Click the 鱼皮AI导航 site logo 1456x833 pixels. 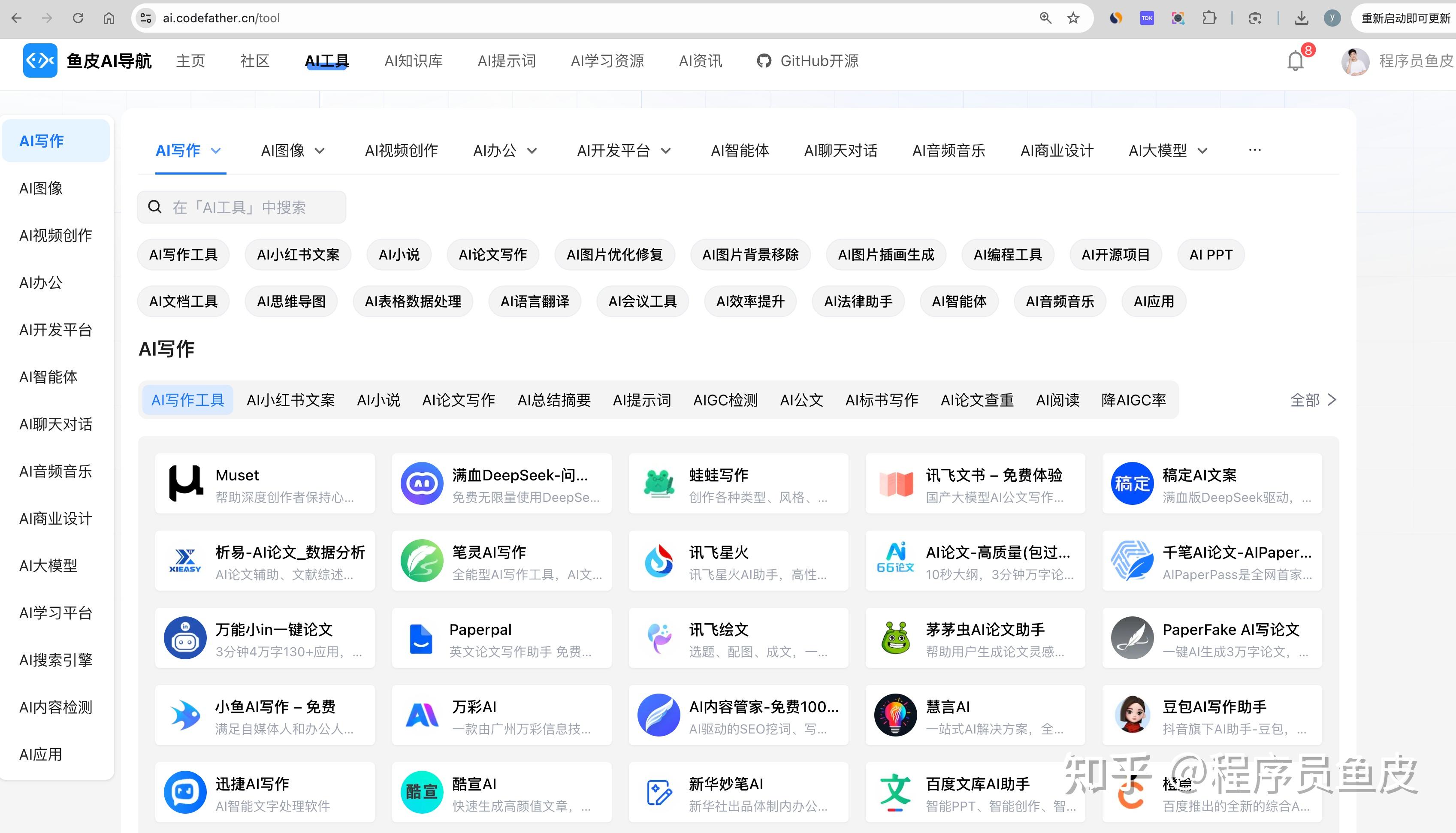[x=39, y=60]
